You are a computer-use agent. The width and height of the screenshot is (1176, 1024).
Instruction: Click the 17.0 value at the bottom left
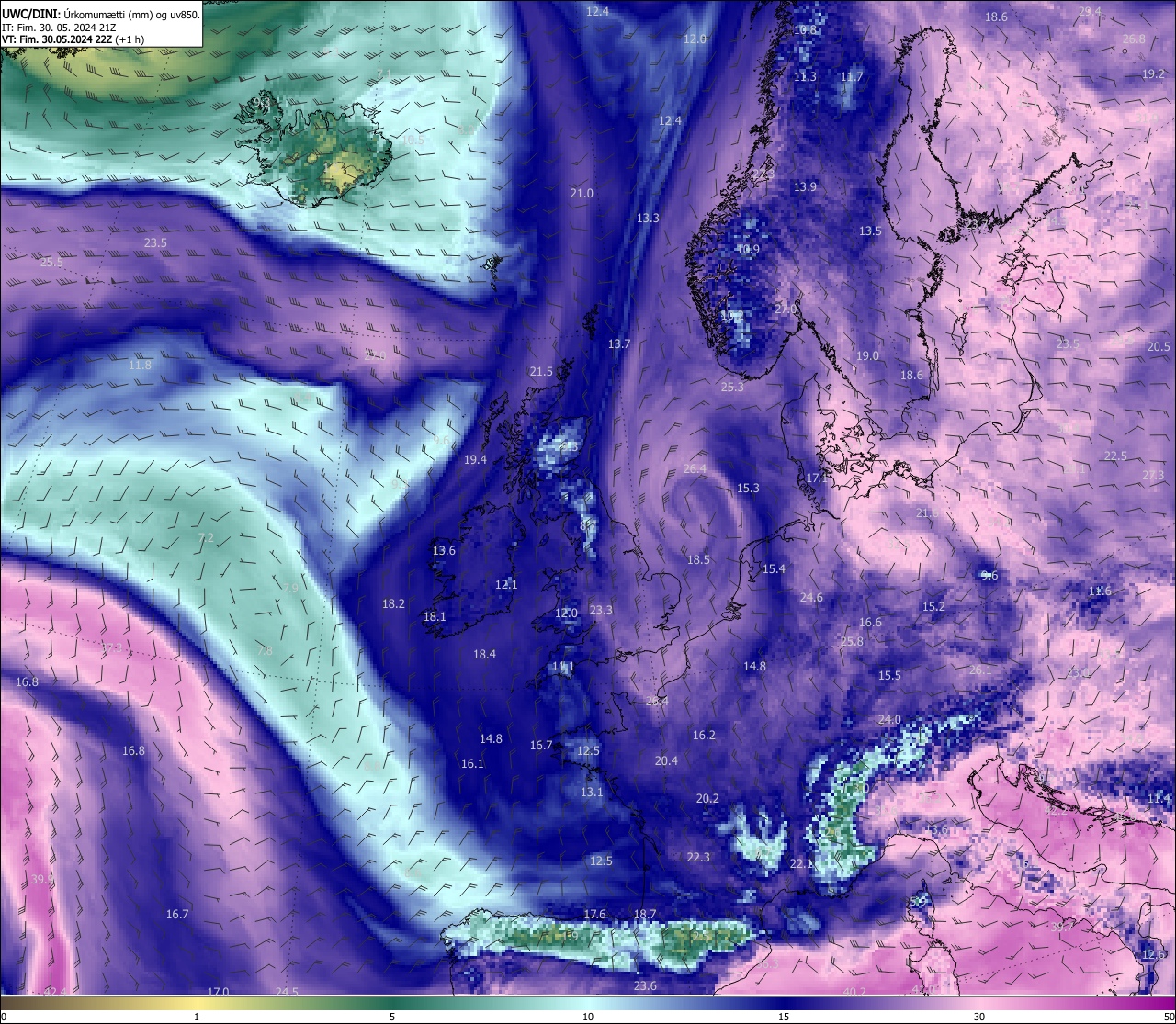(x=218, y=991)
